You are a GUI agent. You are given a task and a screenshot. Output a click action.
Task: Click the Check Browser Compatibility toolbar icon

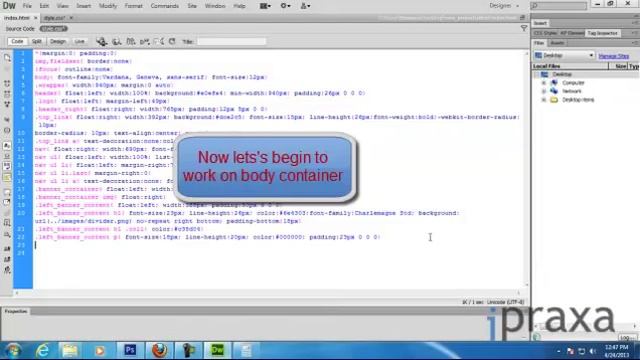pos(159,41)
